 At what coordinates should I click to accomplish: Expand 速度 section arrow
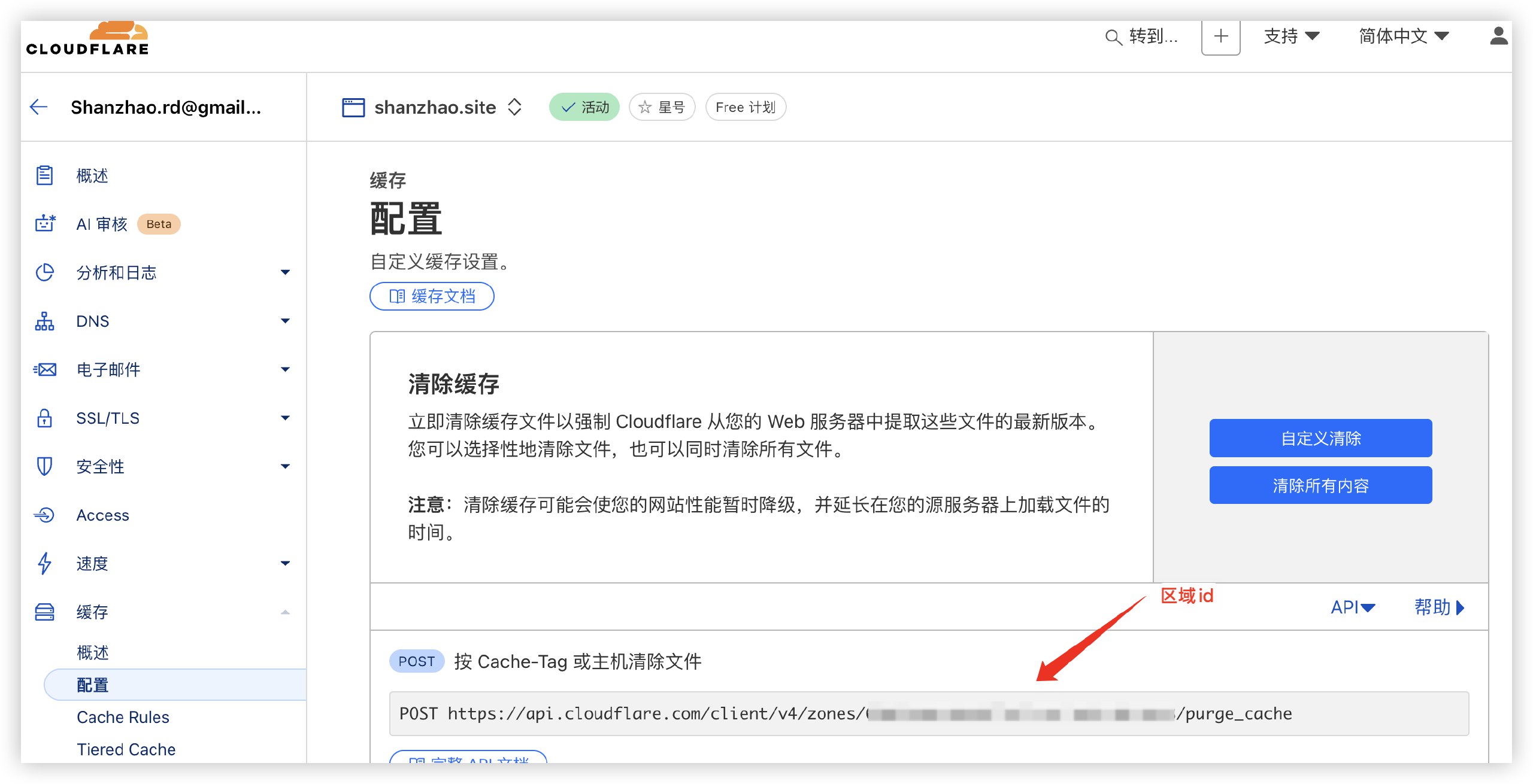[286, 563]
